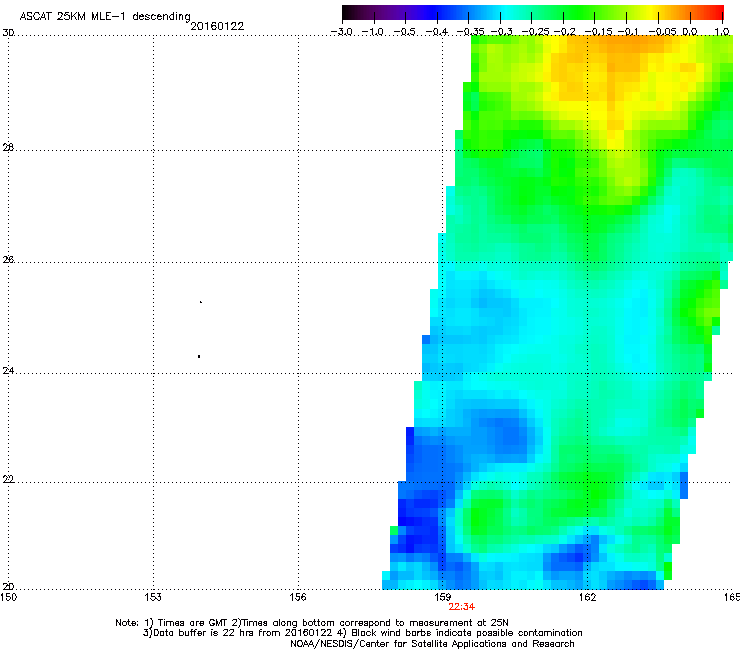Click the -1.0 color scale label
Viewport: 740px width, 650px height.
pos(373,32)
